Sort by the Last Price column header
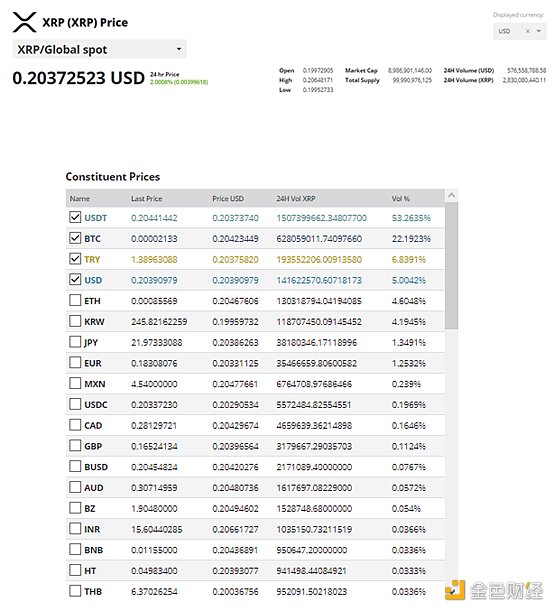The height and width of the screenshot is (611, 554). [x=146, y=198]
